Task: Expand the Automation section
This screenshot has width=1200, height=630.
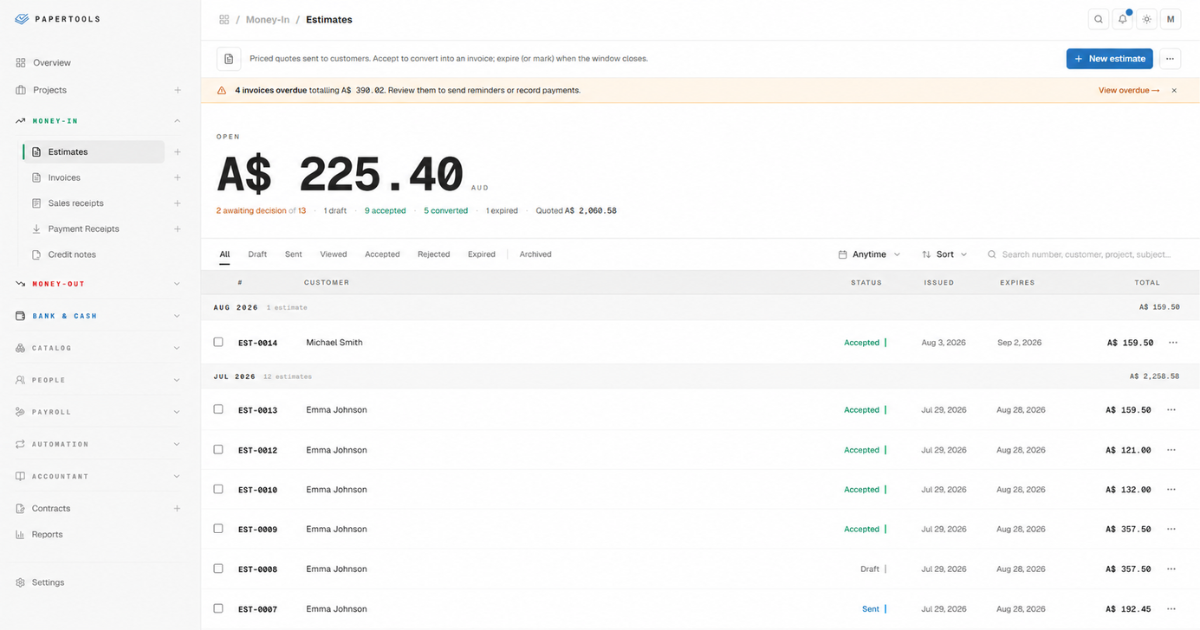Action: (x=177, y=444)
